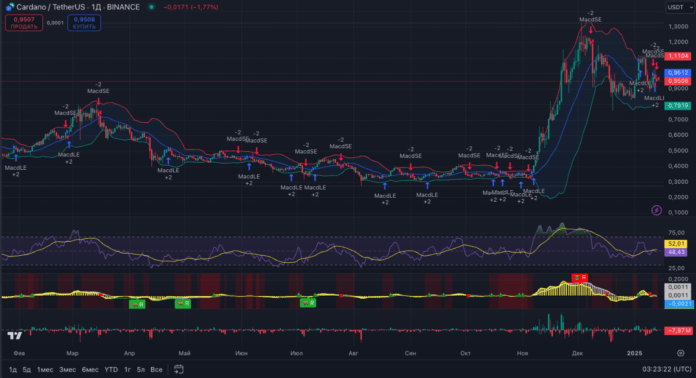Open the go-to-date calendar icon
Viewport: 696px width, 378px height.
[x=178, y=369]
